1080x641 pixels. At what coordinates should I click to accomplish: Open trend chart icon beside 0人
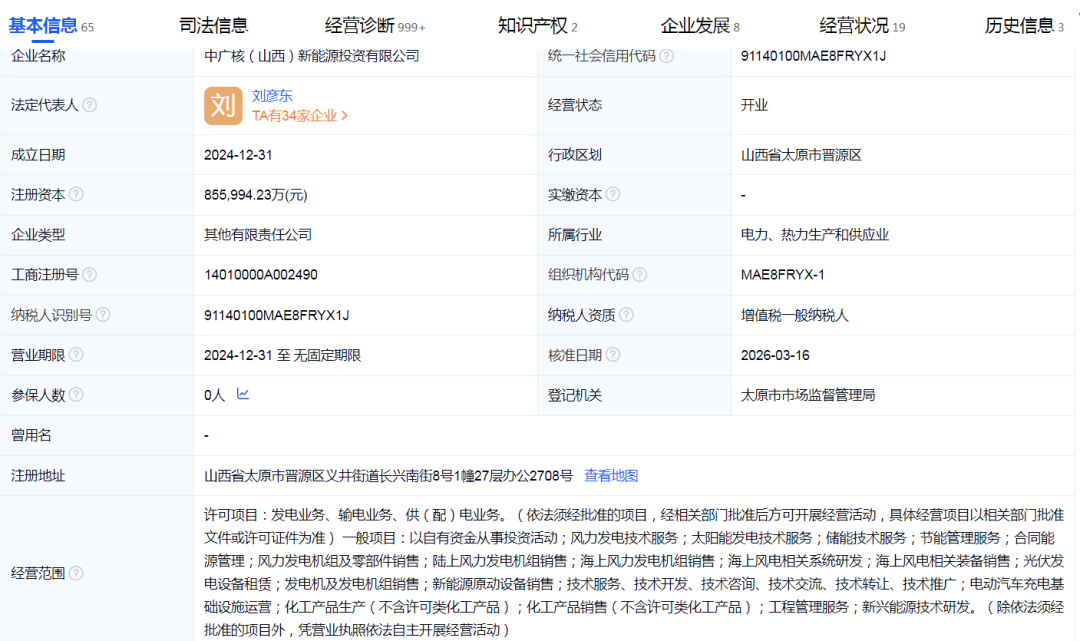point(242,395)
